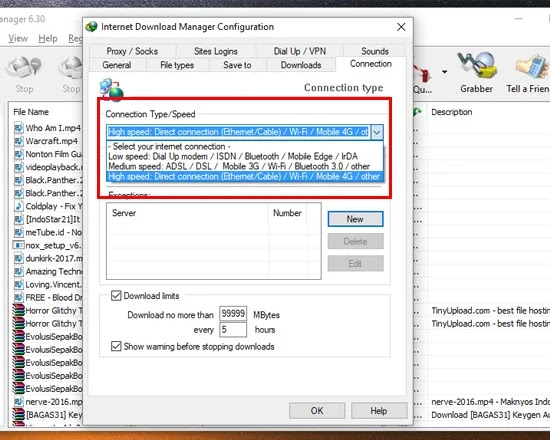Switch to the Save to tab
550x440 pixels.
[237, 65]
